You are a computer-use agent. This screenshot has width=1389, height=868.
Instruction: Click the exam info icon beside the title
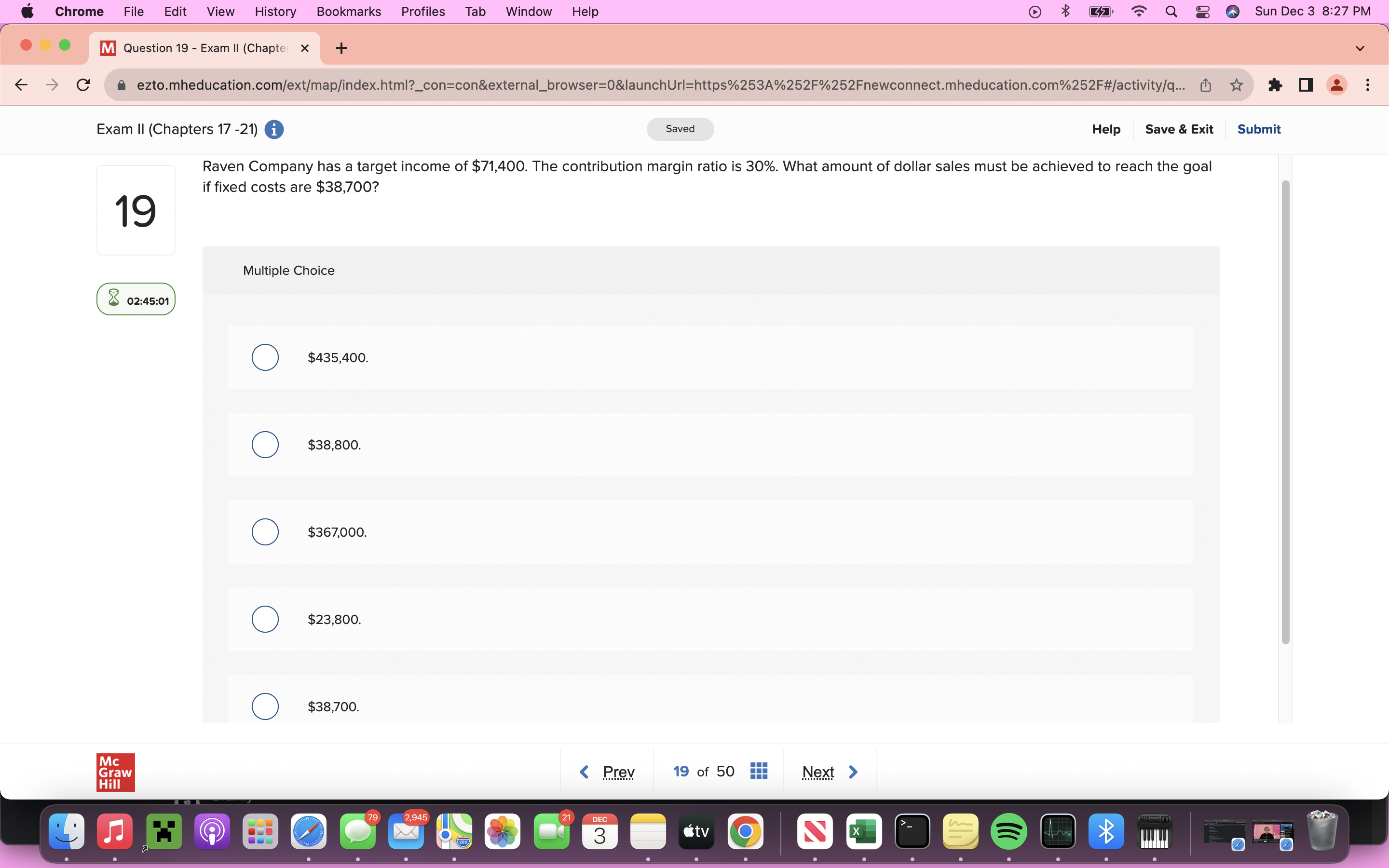point(274,129)
